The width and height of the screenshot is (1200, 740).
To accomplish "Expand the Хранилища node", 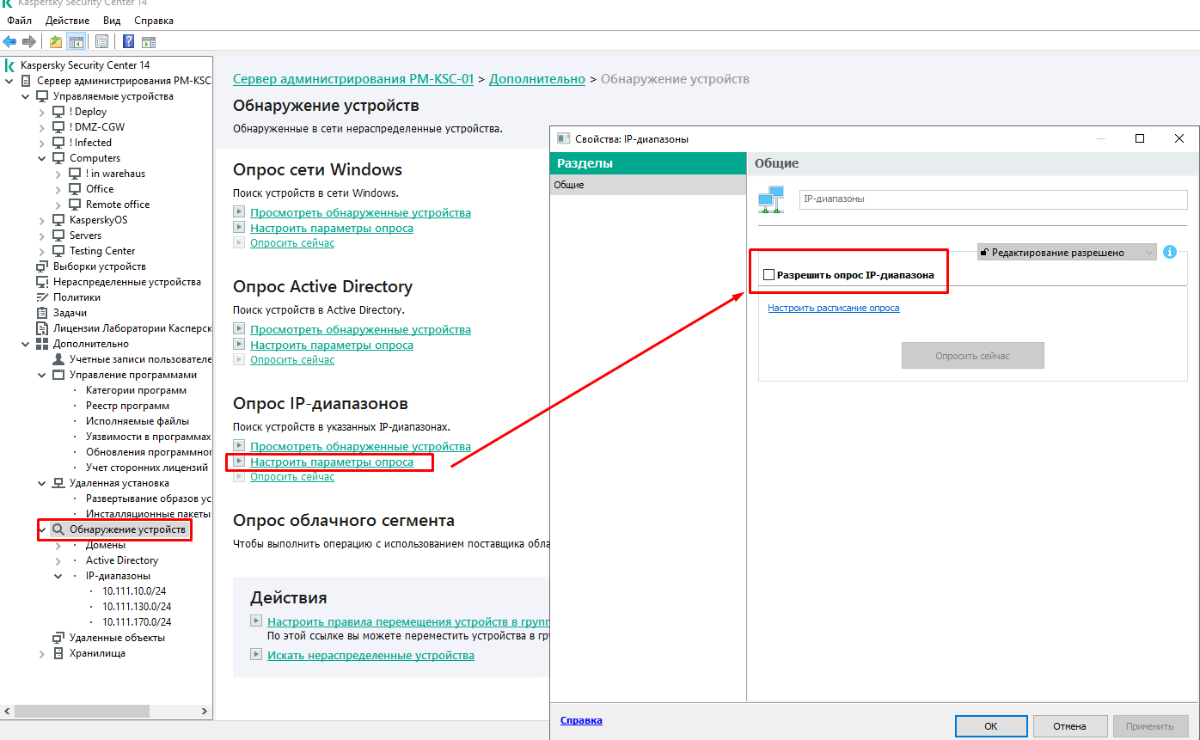I will pyautogui.click(x=41, y=653).
